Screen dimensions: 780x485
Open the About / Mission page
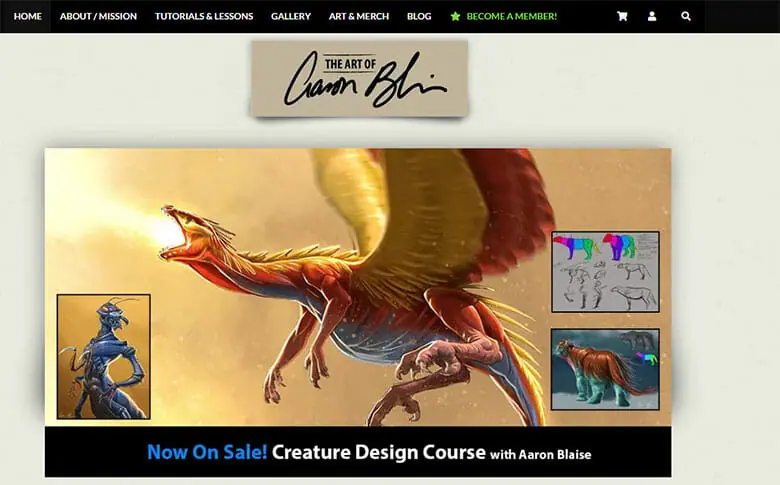pos(98,16)
